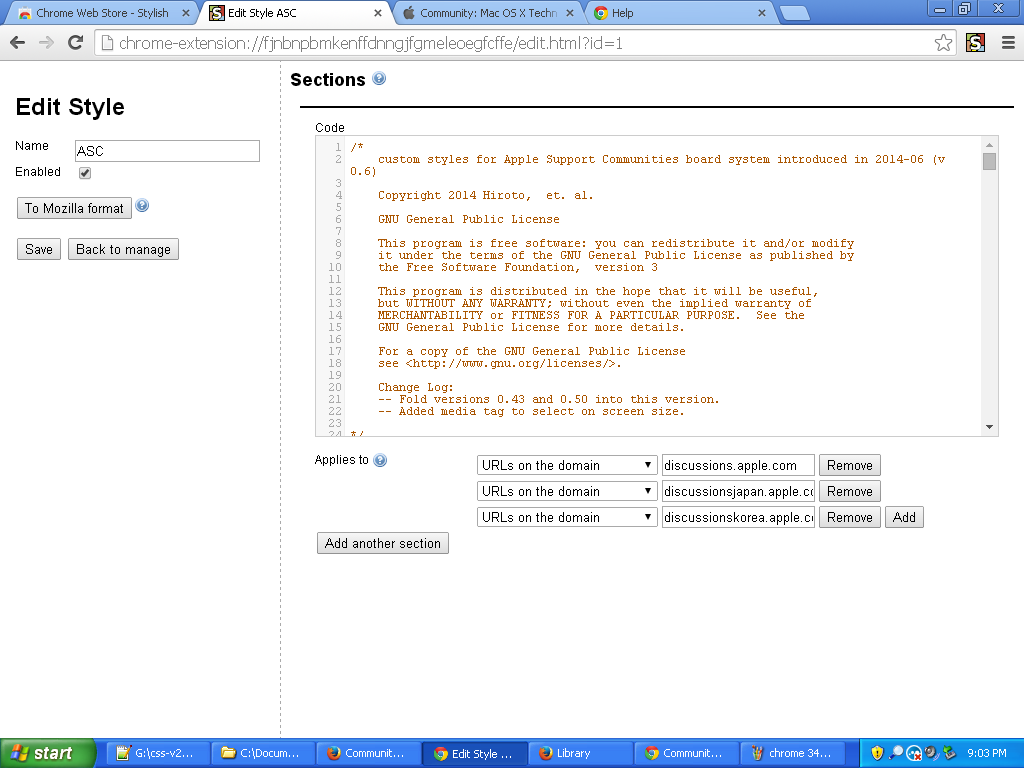Click the help icon next to Sections heading
Viewport: 1024px width, 768px height.
379,78
